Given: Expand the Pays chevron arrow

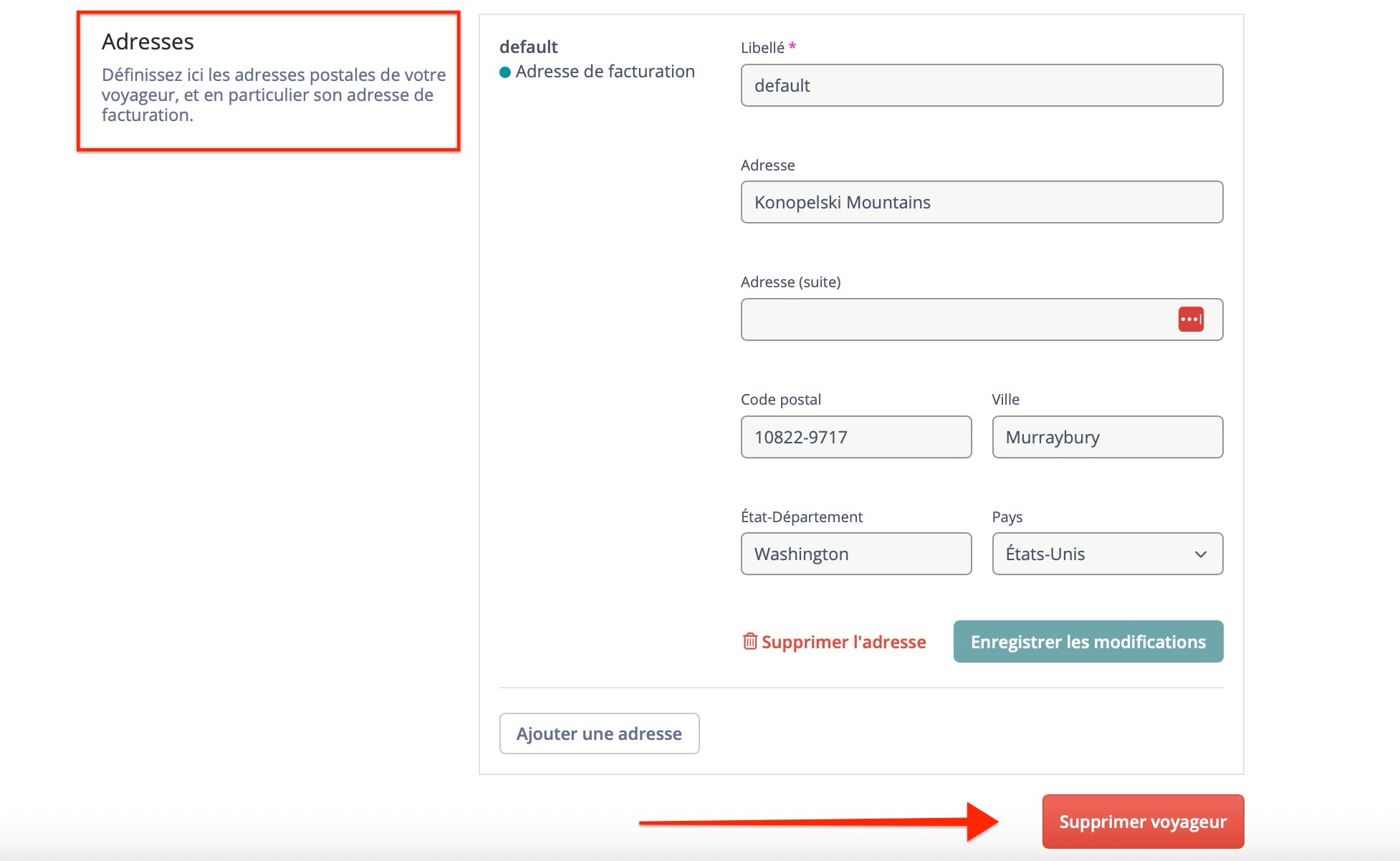Looking at the screenshot, I should click(1201, 554).
